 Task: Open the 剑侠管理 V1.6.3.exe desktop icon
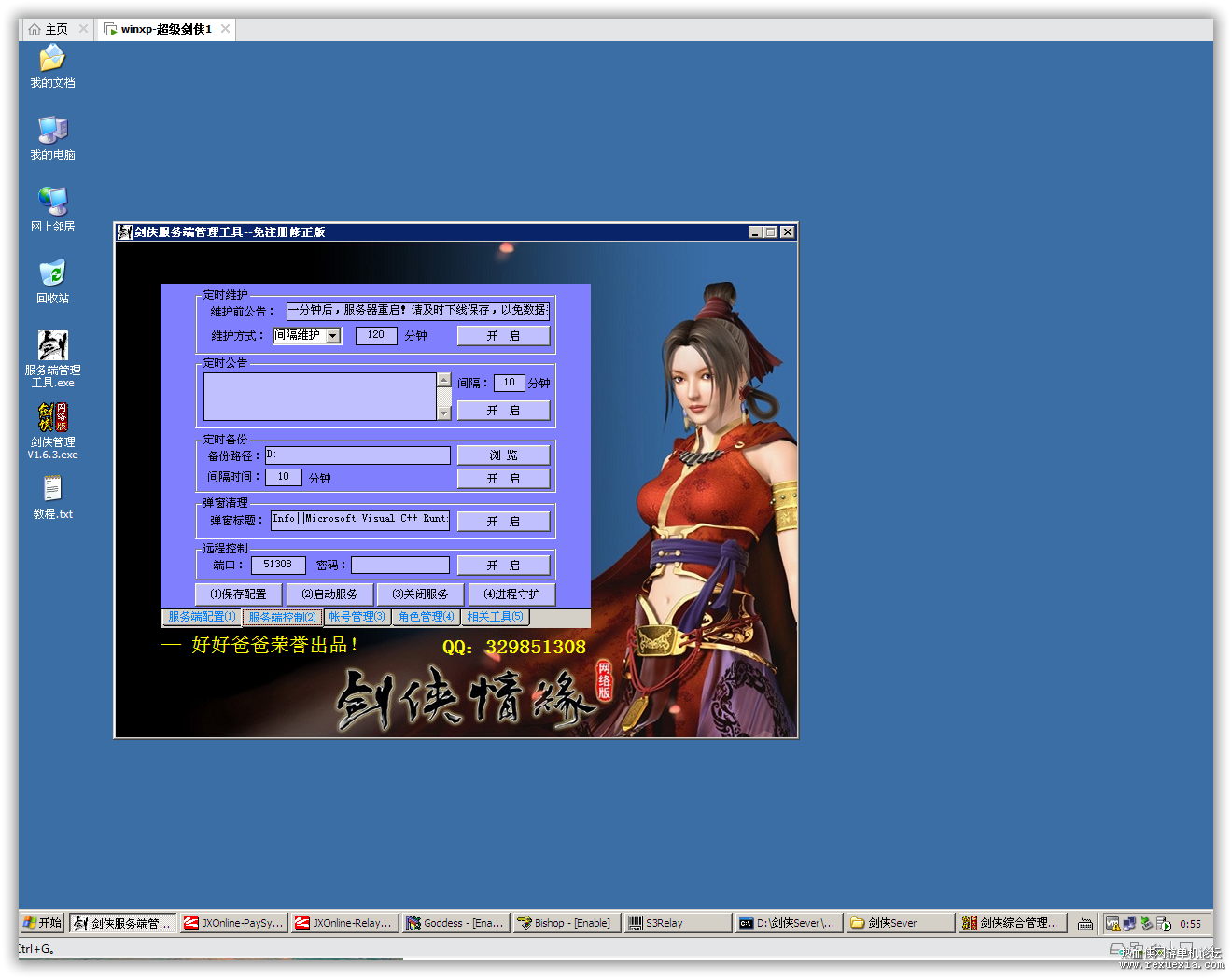pyautogui.click(x=52, y=418)
